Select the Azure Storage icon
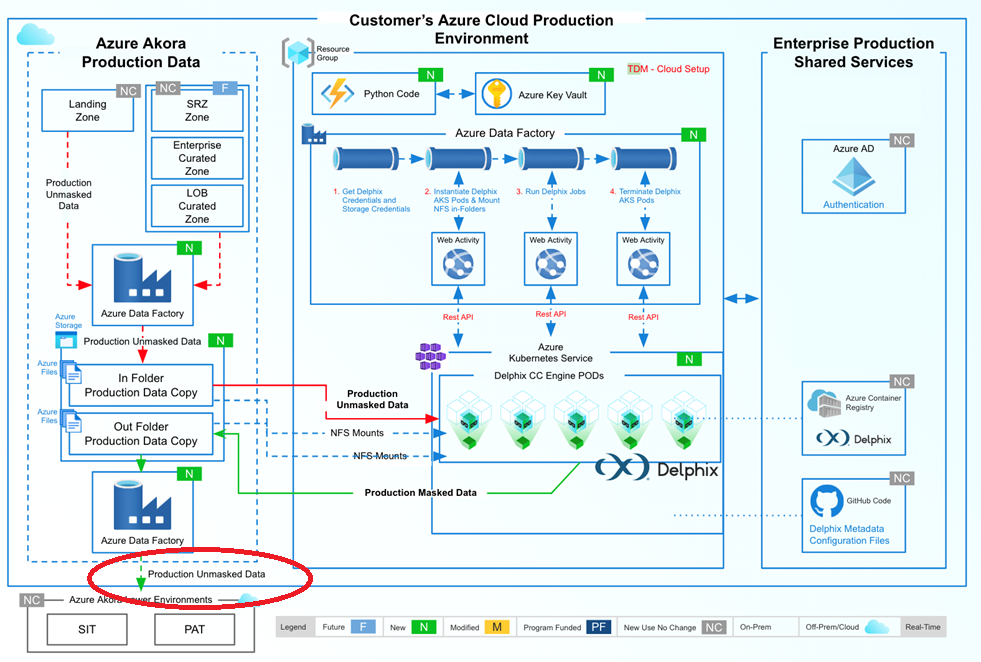The height and width of the screenshot is (662, 981). [66, 340]
